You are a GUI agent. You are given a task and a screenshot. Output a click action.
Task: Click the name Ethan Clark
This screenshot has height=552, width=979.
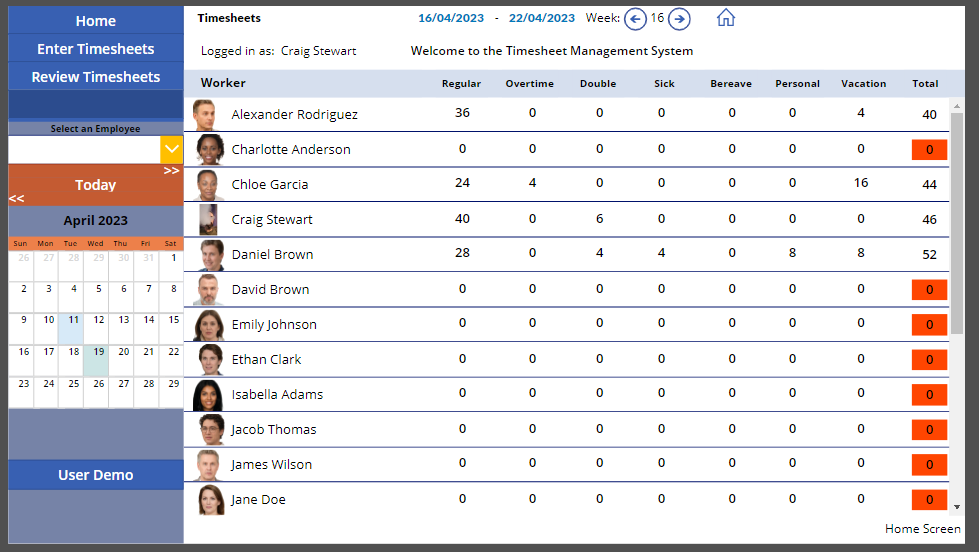point(267,360)
